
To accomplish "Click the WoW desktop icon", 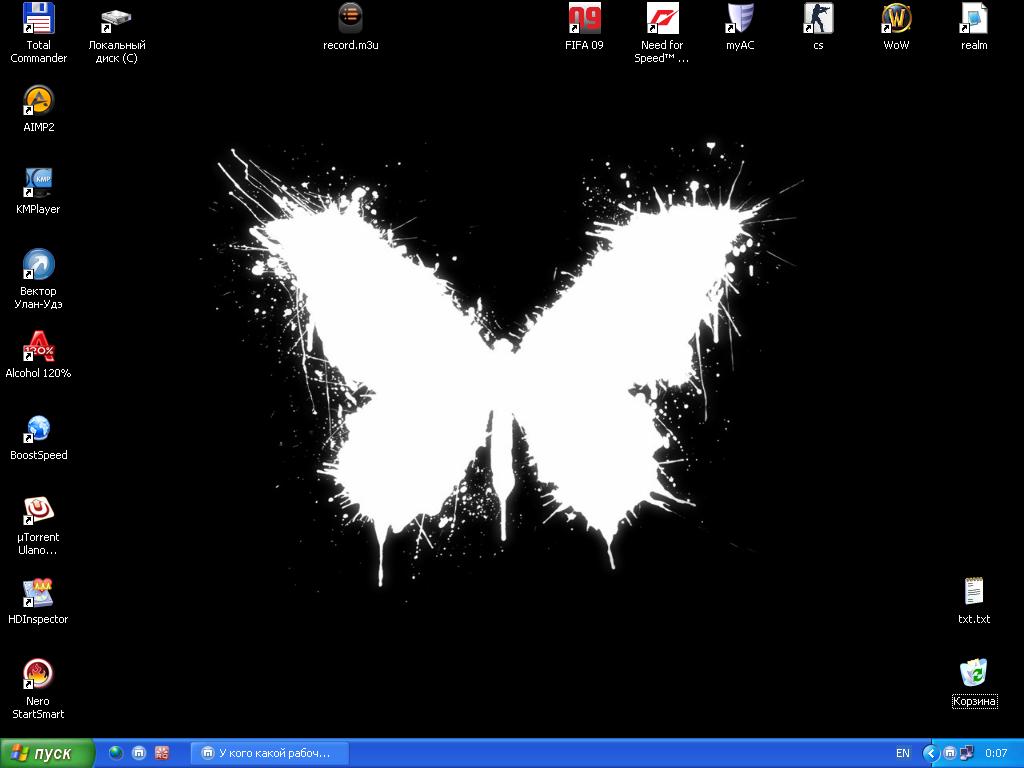I will click(896, 19).
